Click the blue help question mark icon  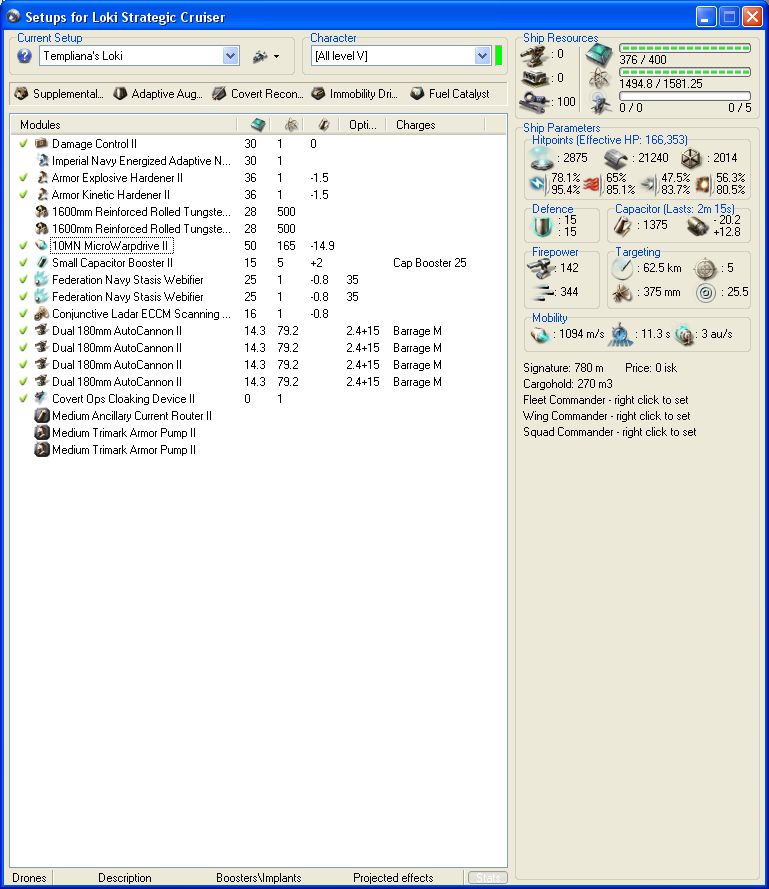(x=24, y=56)
